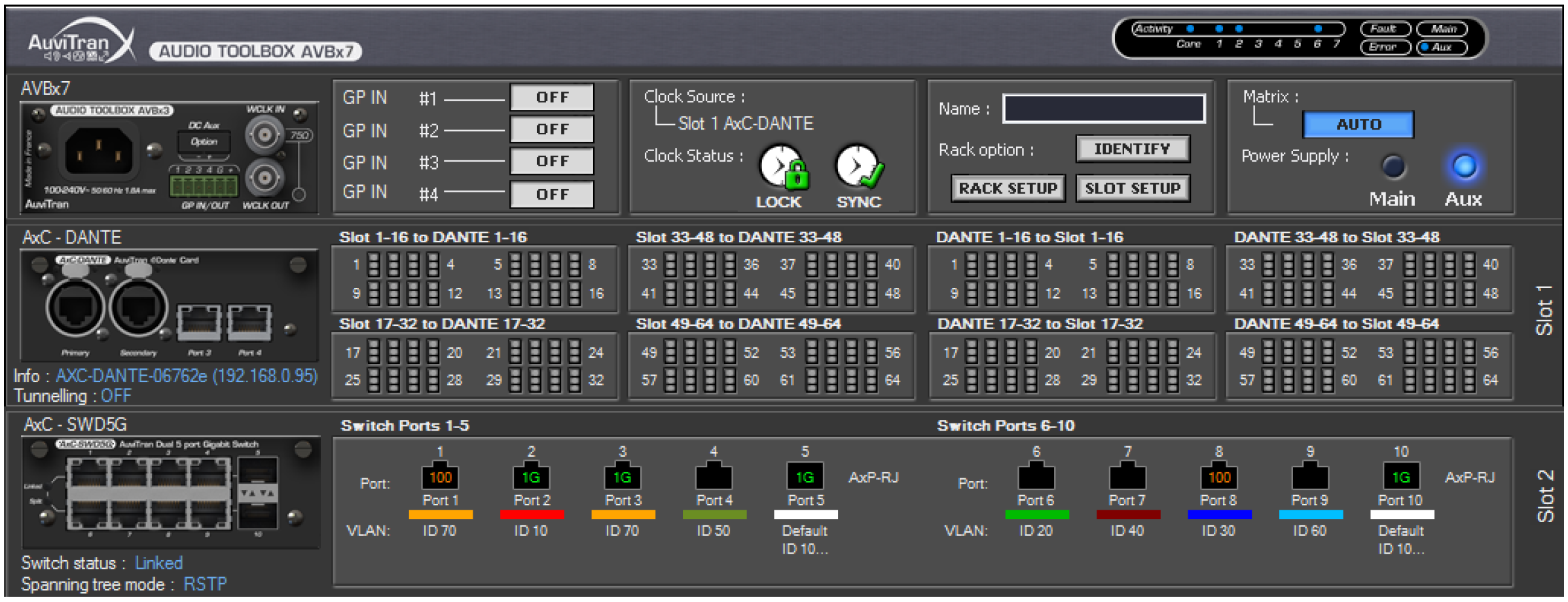This screenshot has height=602, width=1568.
Task: Toggle GP IN #4 OFF button
Action: pos(552,194)
